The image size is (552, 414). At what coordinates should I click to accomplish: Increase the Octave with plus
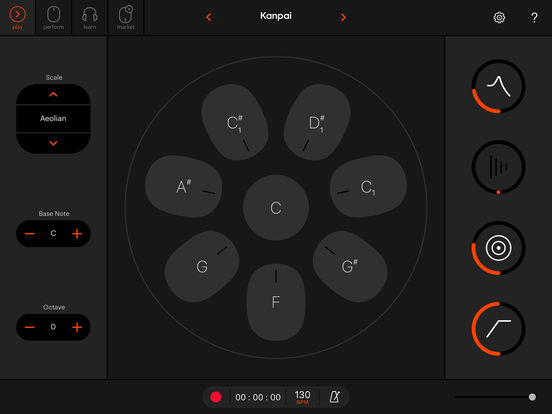click(77, 327)
